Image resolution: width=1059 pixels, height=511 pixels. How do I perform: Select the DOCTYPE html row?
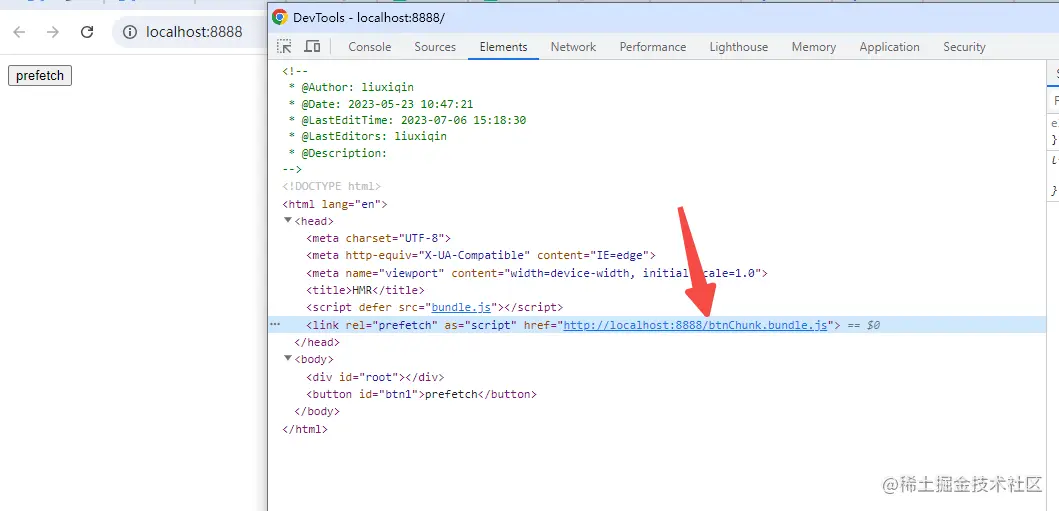click(x=332, y=186)
